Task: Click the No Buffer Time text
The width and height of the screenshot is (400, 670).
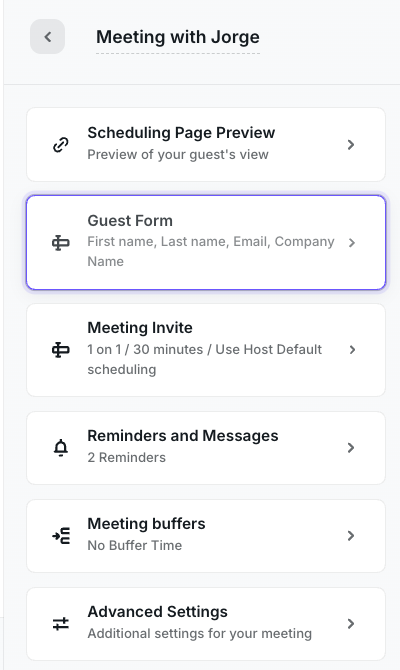Action: (x=135, y=546)
